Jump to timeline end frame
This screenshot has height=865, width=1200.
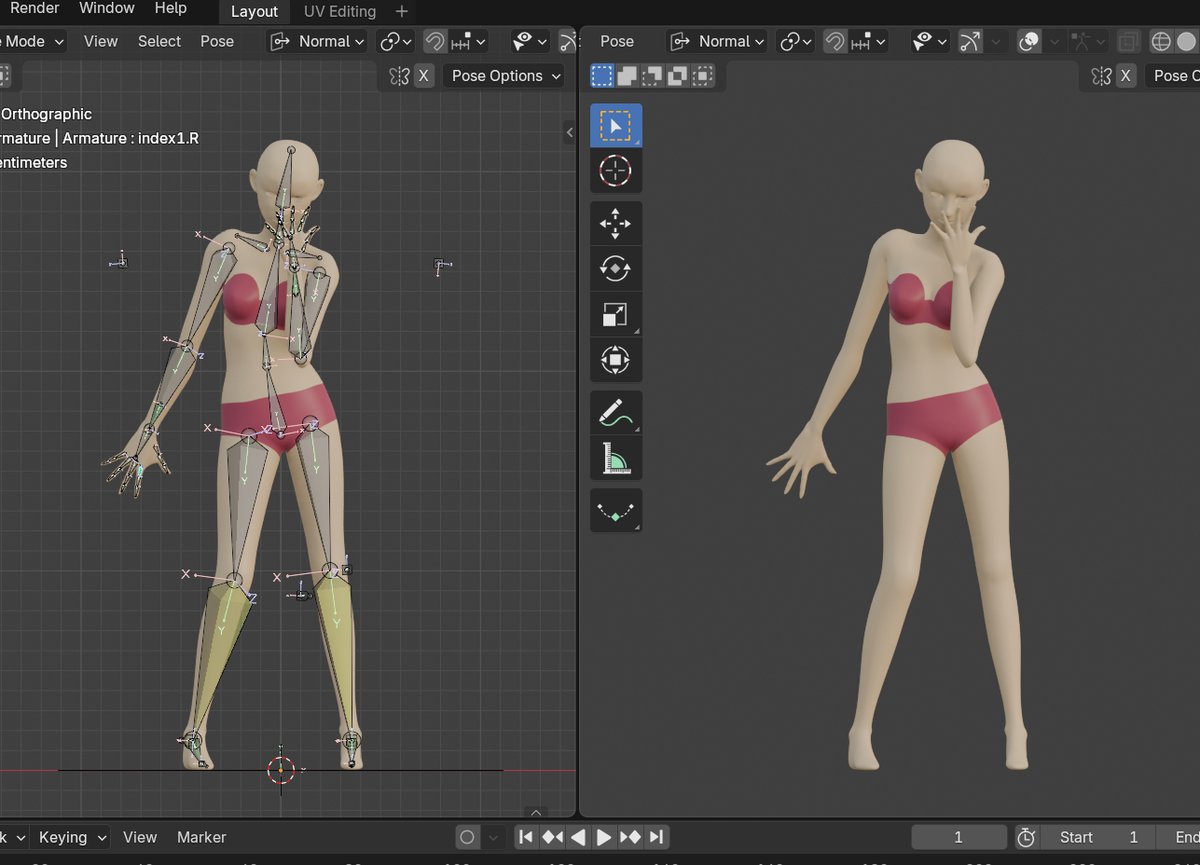click(656, 837)
